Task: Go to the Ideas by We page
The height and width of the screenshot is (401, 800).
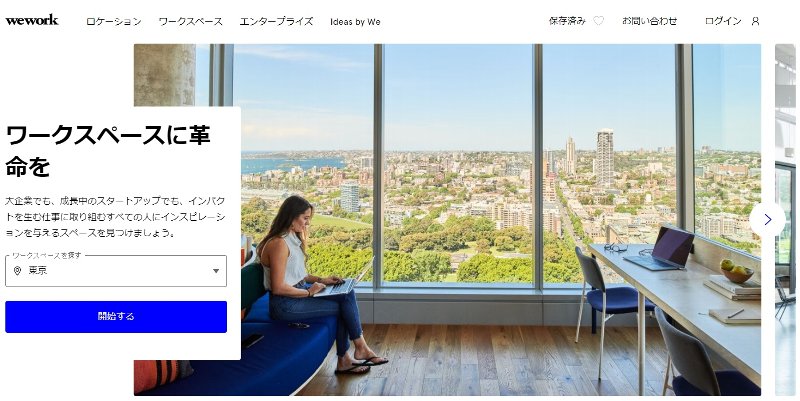Action: pyautogui.click(x=355, y=22)
